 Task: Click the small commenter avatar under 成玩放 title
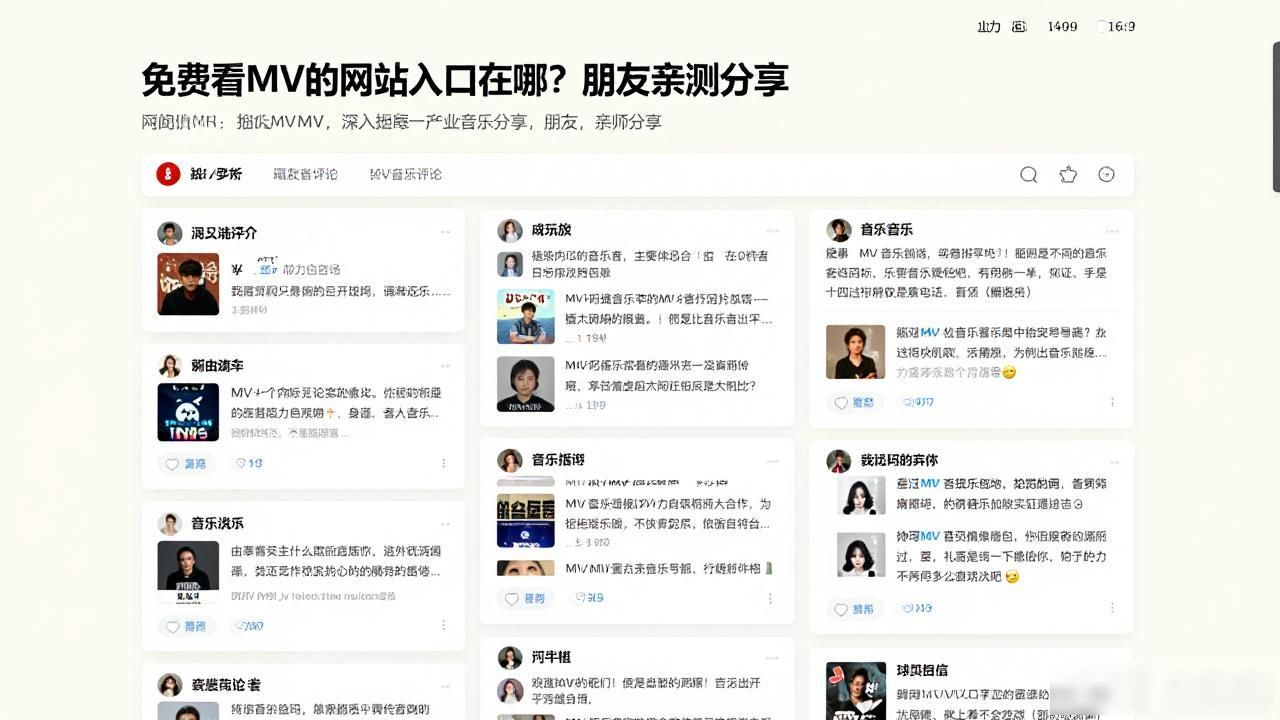click(510, 264)
